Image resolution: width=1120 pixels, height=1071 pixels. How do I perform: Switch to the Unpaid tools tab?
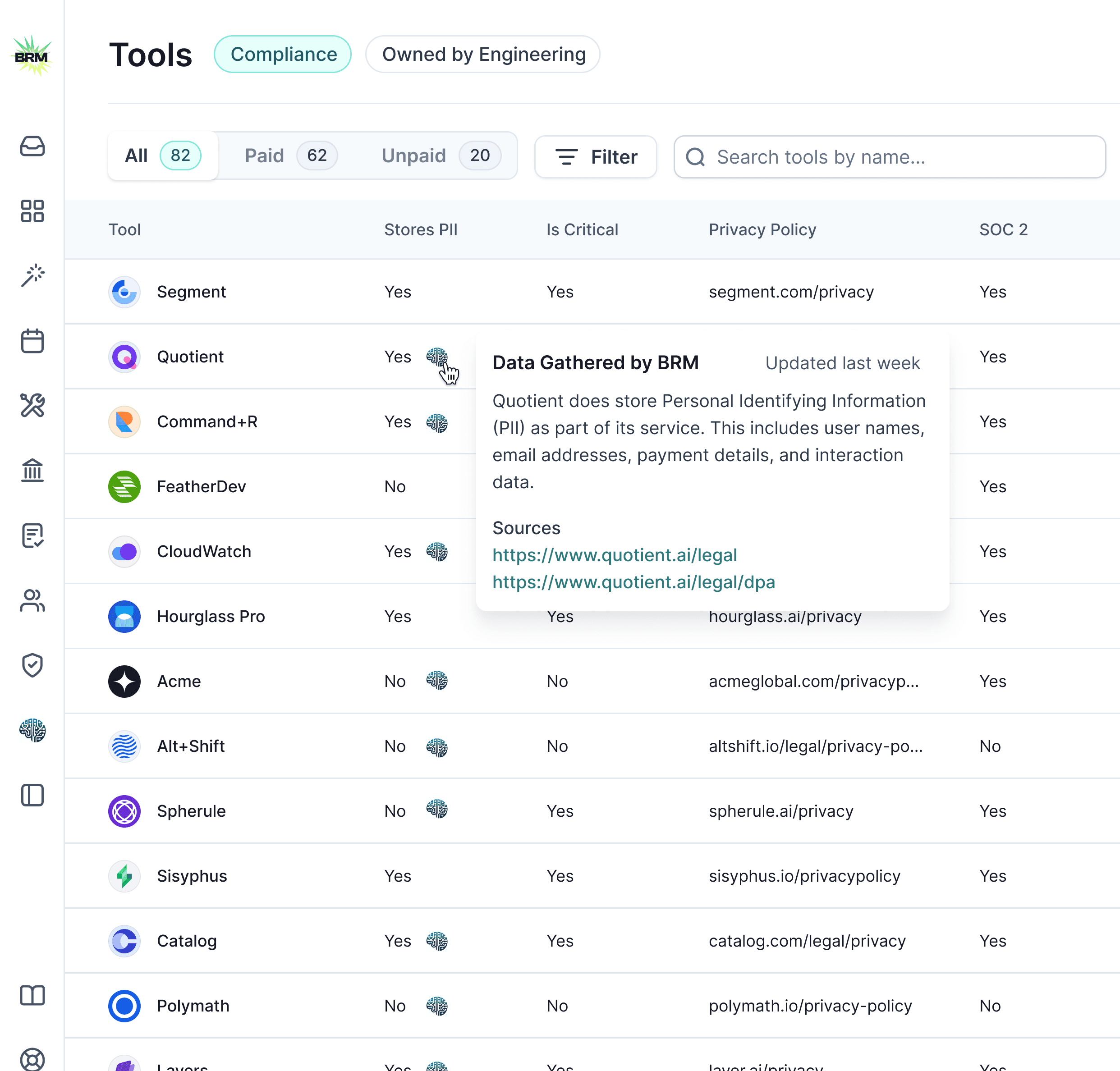pos(435,155)
